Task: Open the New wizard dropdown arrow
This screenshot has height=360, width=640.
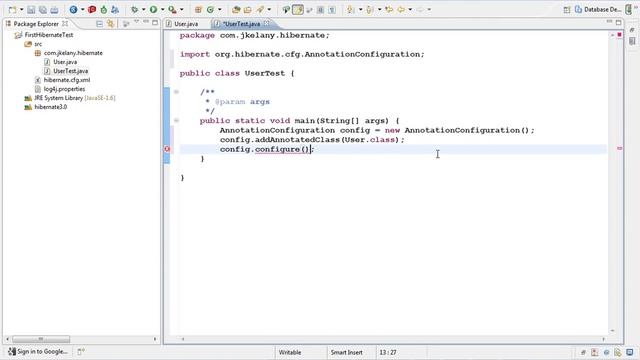Action: coord(22,9)
